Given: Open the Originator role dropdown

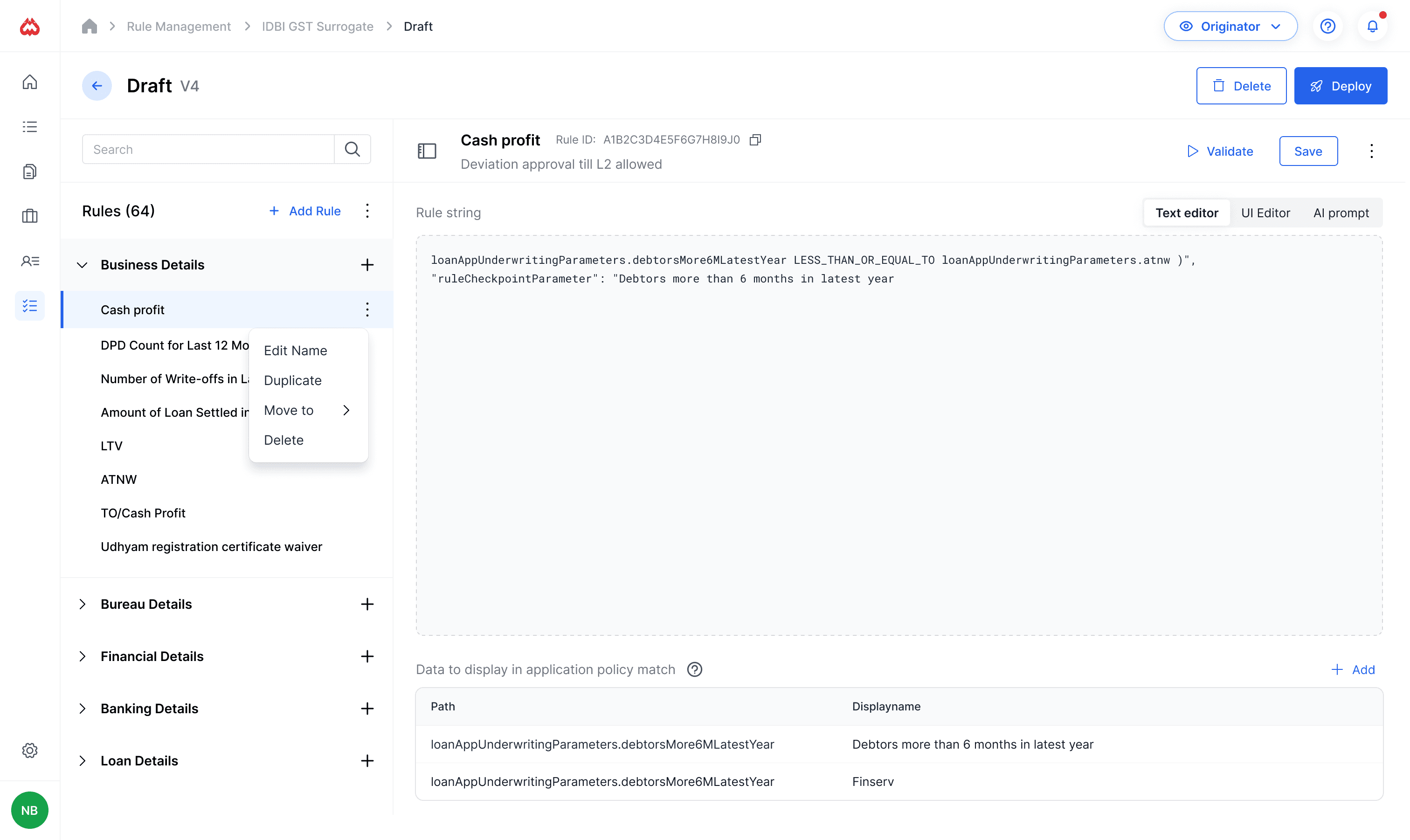Looking at the screenshot, I should click(1230, 27).
